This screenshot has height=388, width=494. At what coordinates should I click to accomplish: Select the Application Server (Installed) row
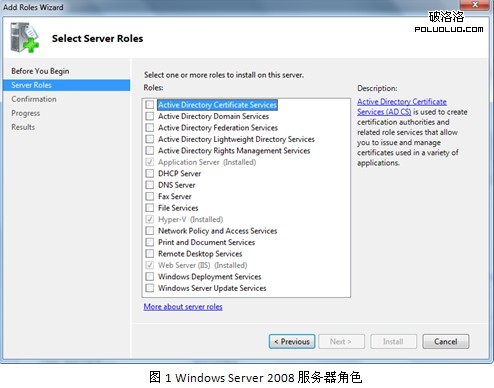click(x=207, y=162)
